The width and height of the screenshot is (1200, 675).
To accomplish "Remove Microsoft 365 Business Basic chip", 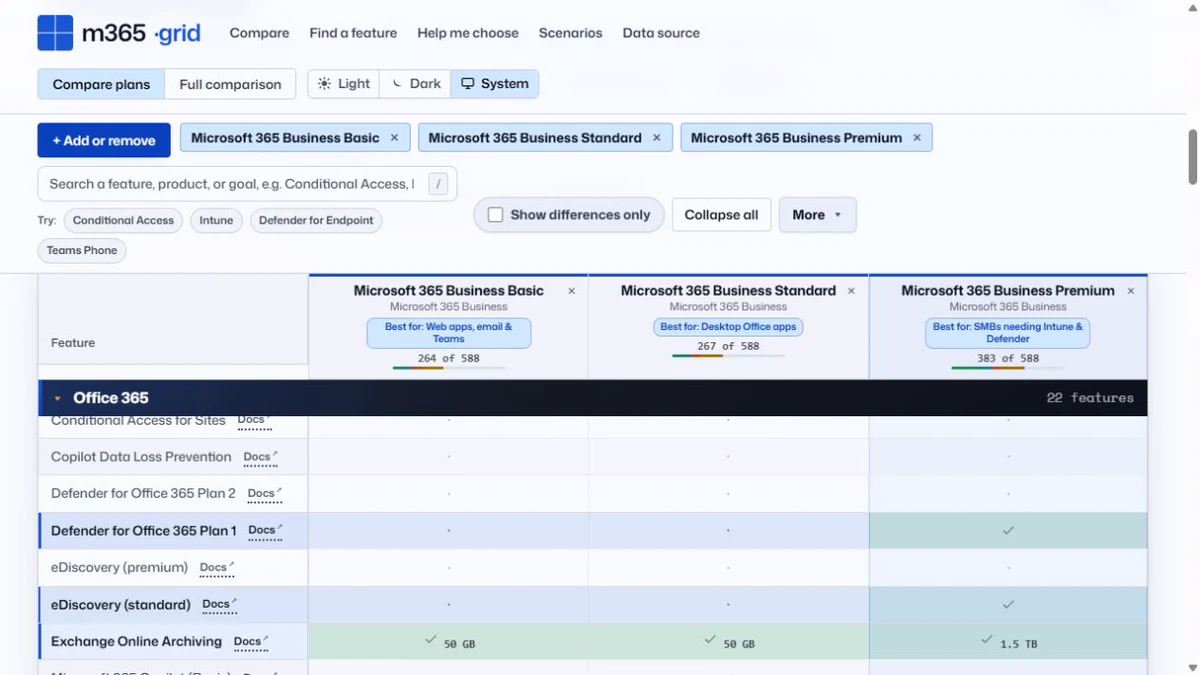I will click(394, 138).
